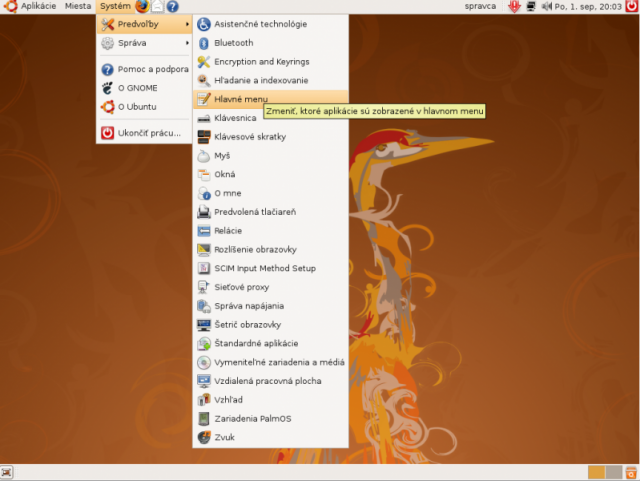Click the blue help icon in top panel
The image size is (640, 481).
pyautogui.click(x=173, y=6)
